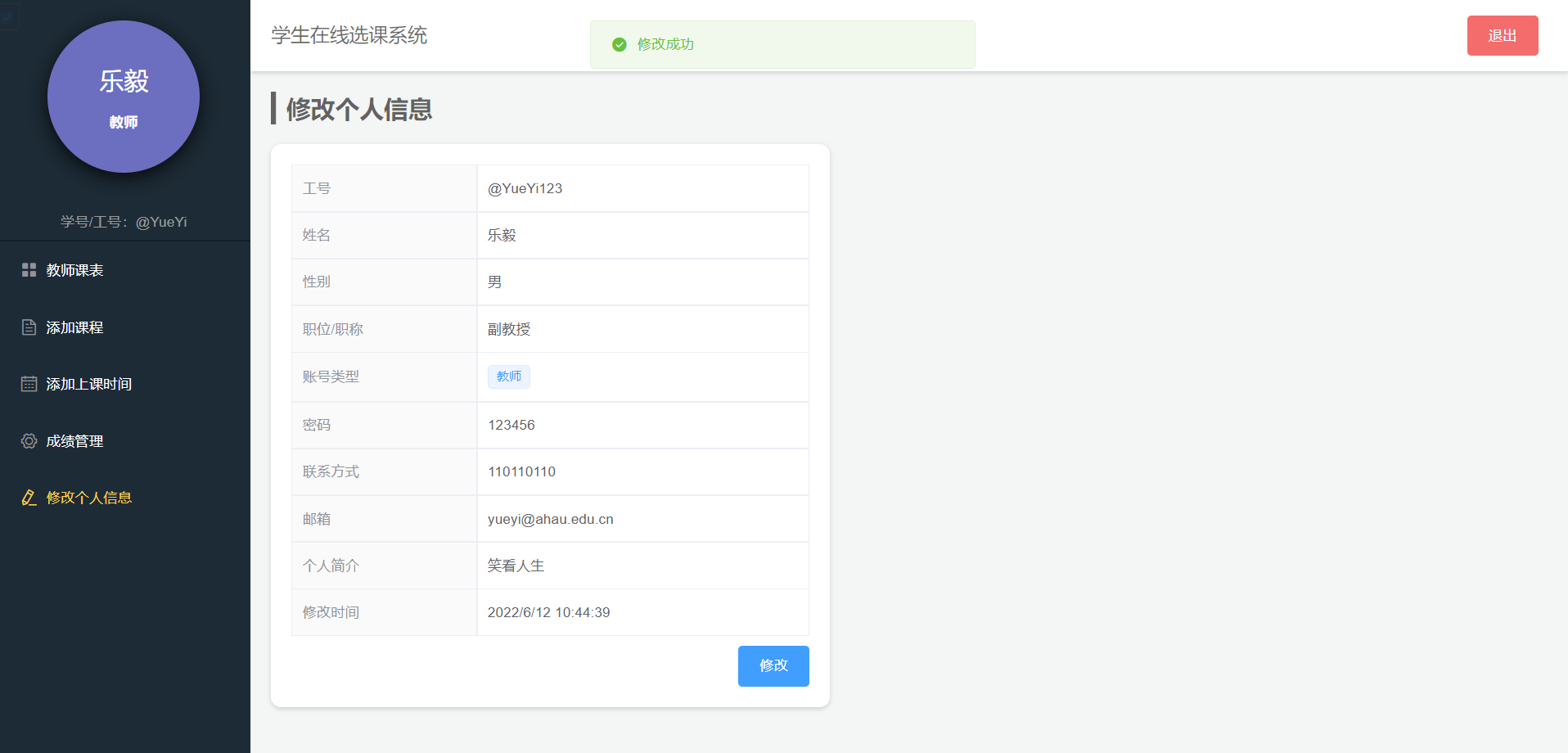Click the 邮箱 label cell
1568x753 pixels.
coord(384,519)
